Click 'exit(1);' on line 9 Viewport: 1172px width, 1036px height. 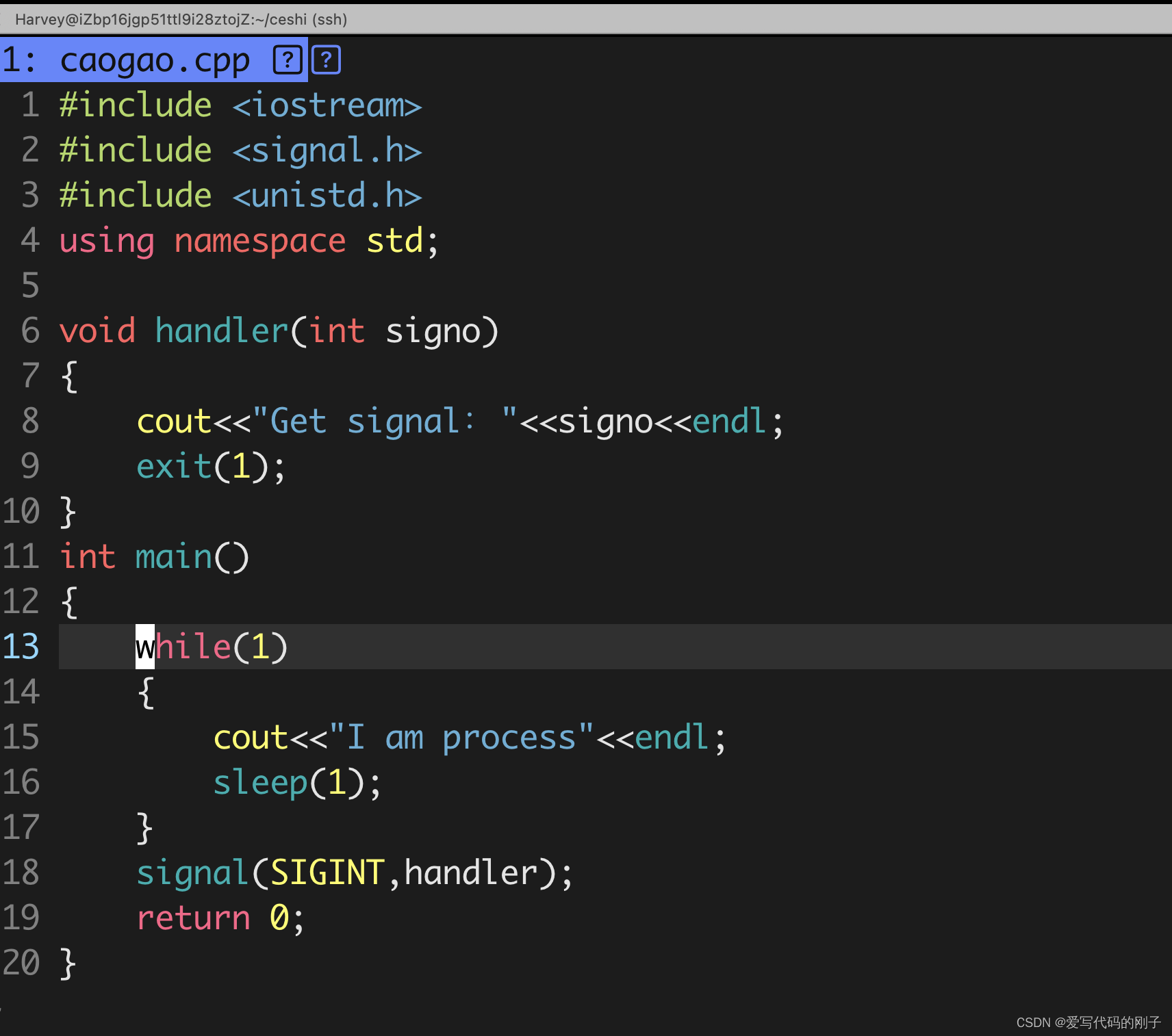click(211, 467)
